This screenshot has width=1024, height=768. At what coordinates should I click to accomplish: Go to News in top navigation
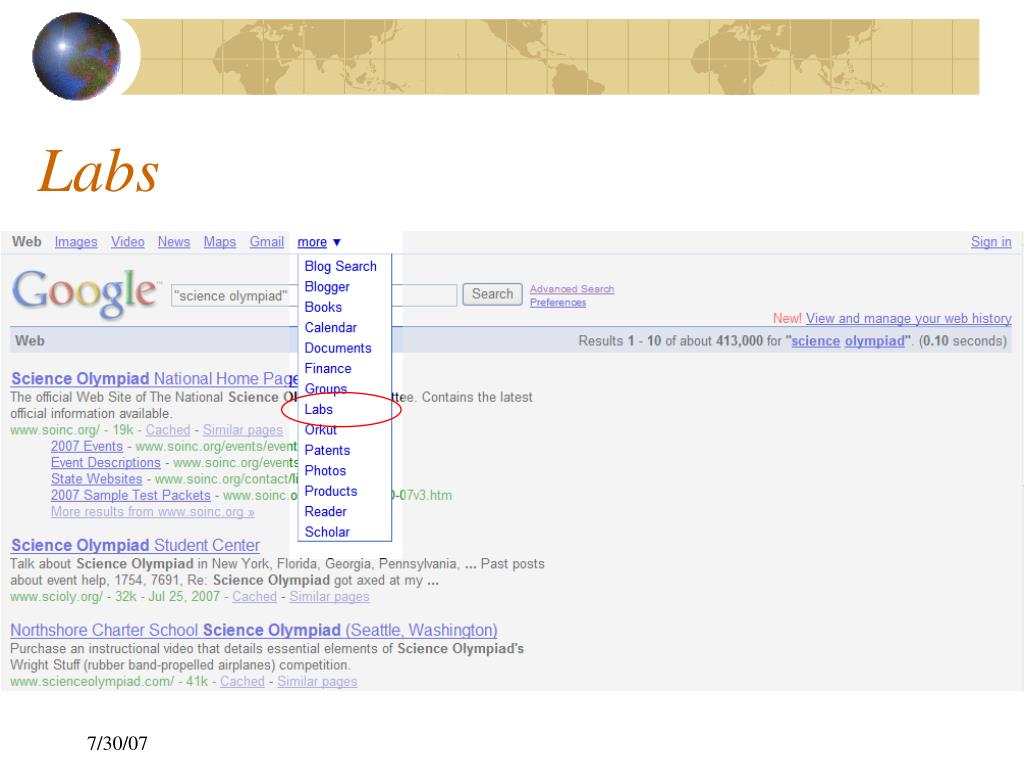click(x=174, y=242)
